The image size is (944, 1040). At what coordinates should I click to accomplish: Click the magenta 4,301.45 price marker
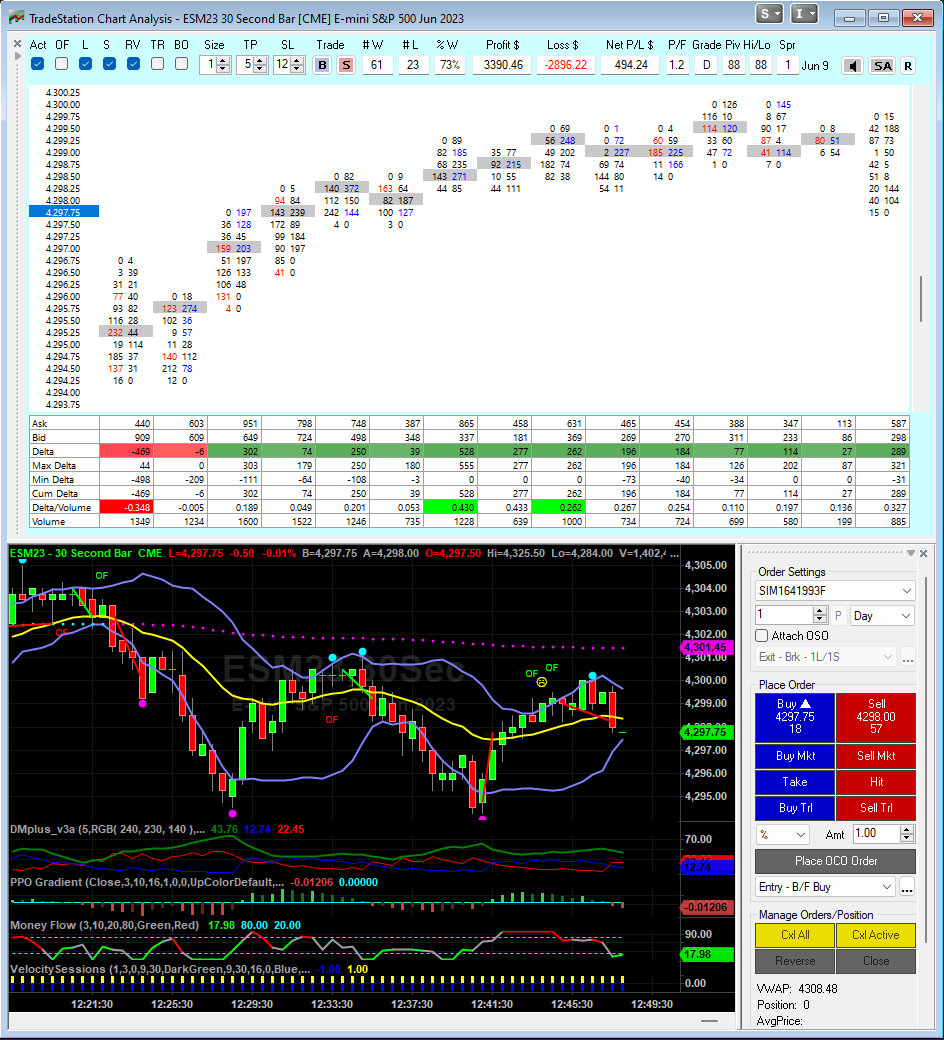[x=707, y=647]
